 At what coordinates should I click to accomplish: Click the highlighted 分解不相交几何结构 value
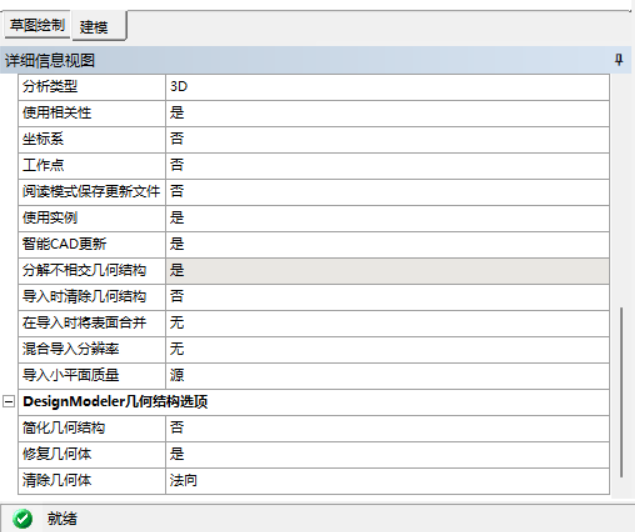click(x=388, y=271)
